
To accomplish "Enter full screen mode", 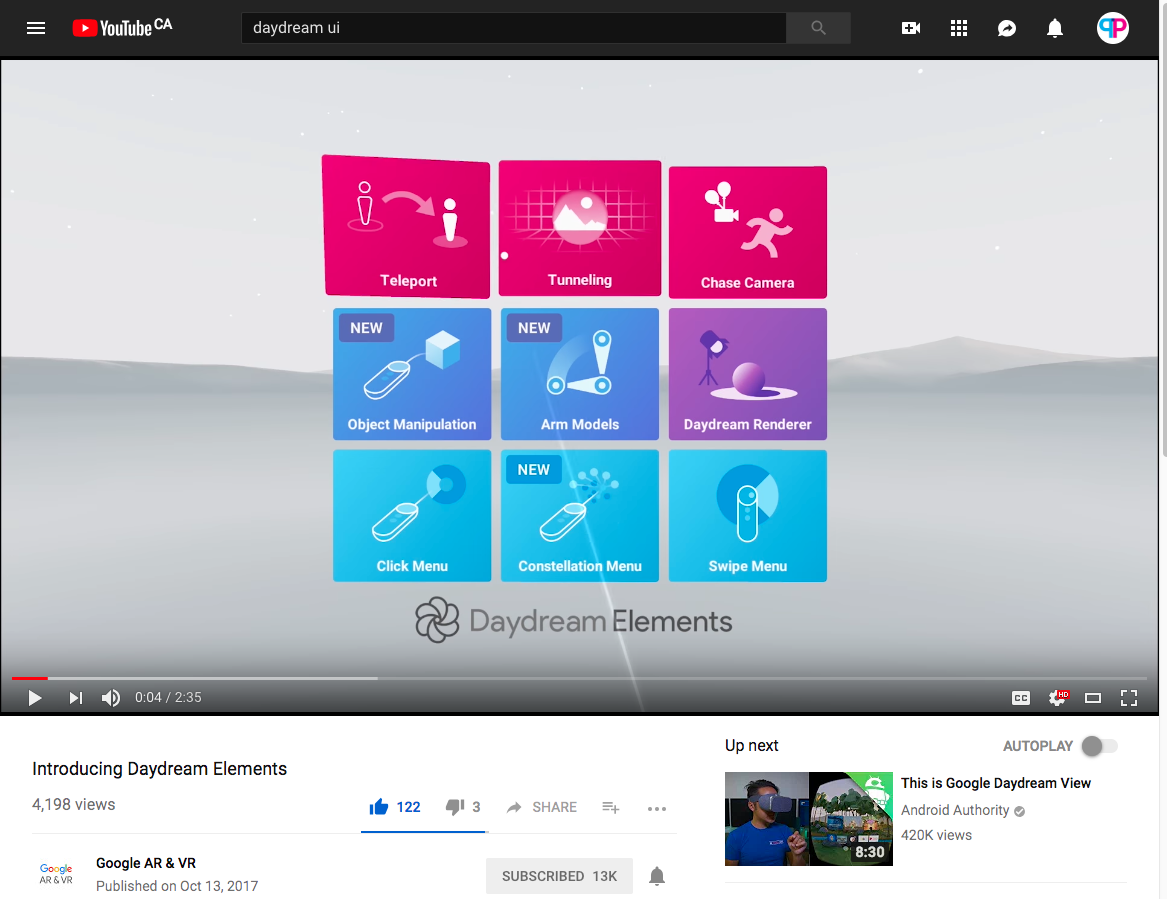I will pos(1129,698).
